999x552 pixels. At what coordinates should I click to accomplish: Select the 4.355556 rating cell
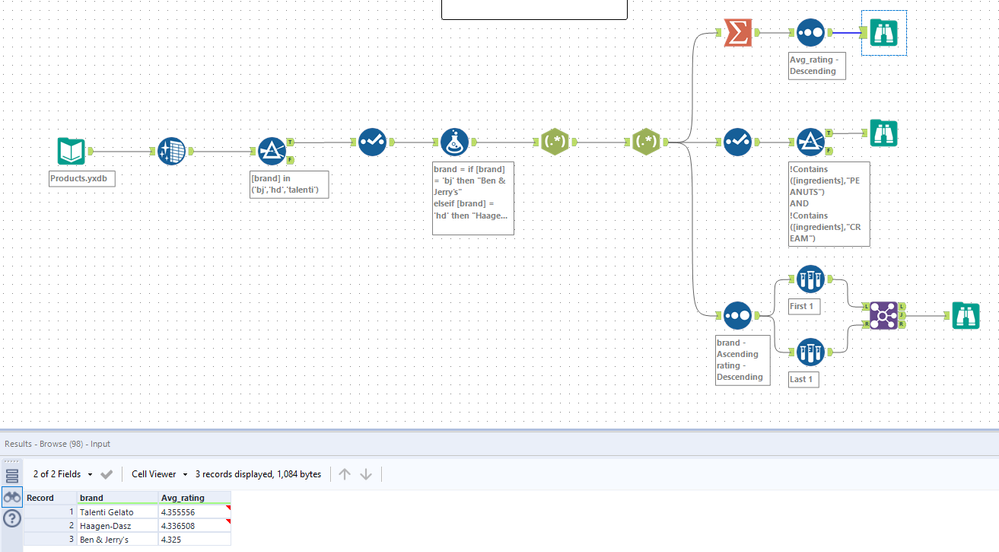pyautogui.click(x=195, y=512)
